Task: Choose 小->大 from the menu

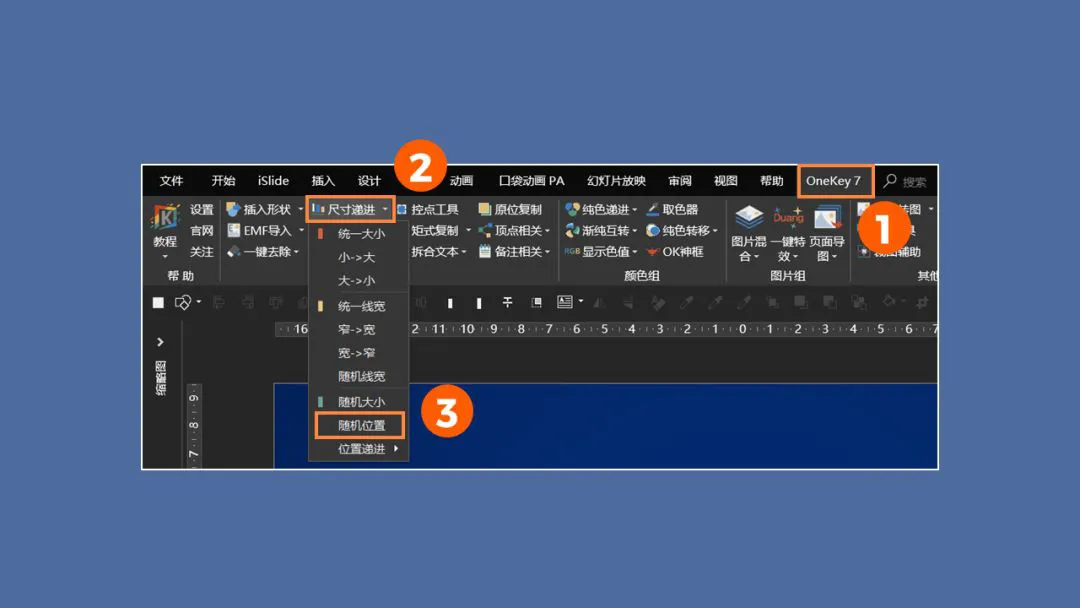Action: [x=359, y=258]
